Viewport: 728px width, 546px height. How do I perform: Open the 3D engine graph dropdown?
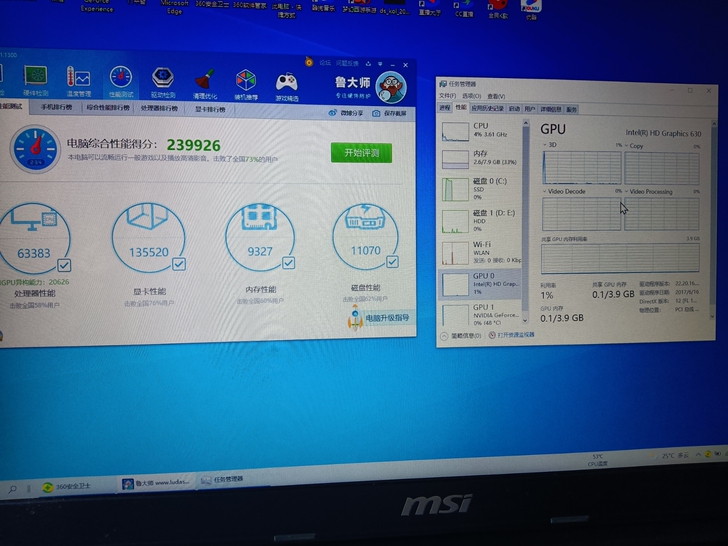click(x=545, y=144)
